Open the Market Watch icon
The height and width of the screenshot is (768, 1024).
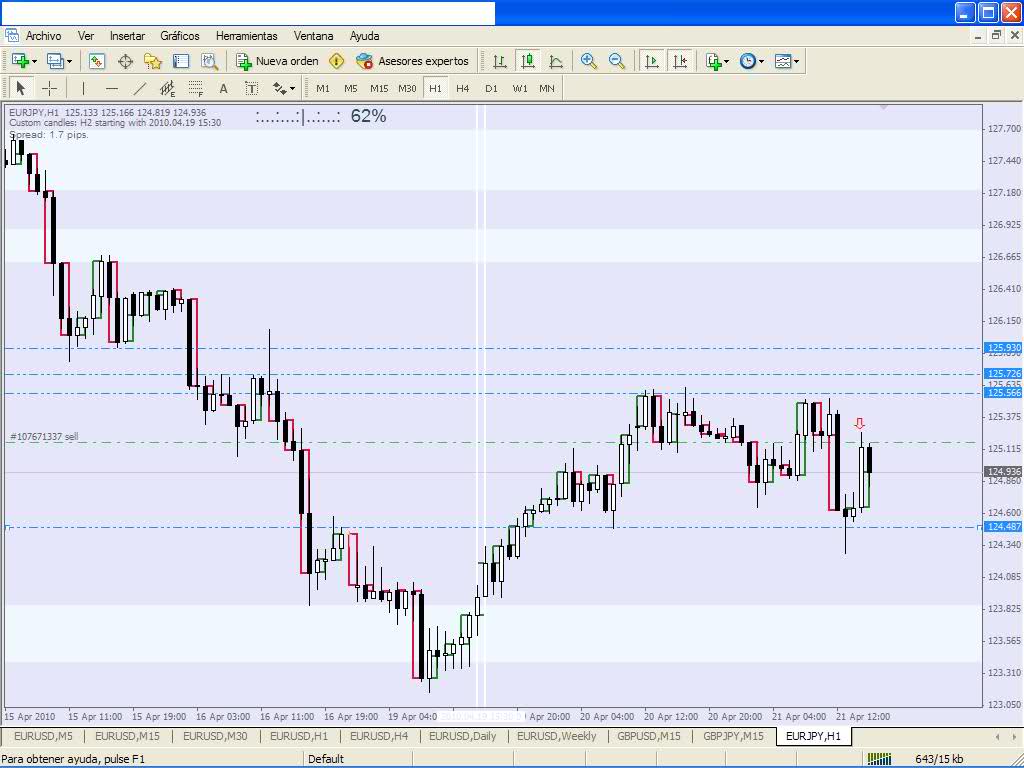point(97,61)
